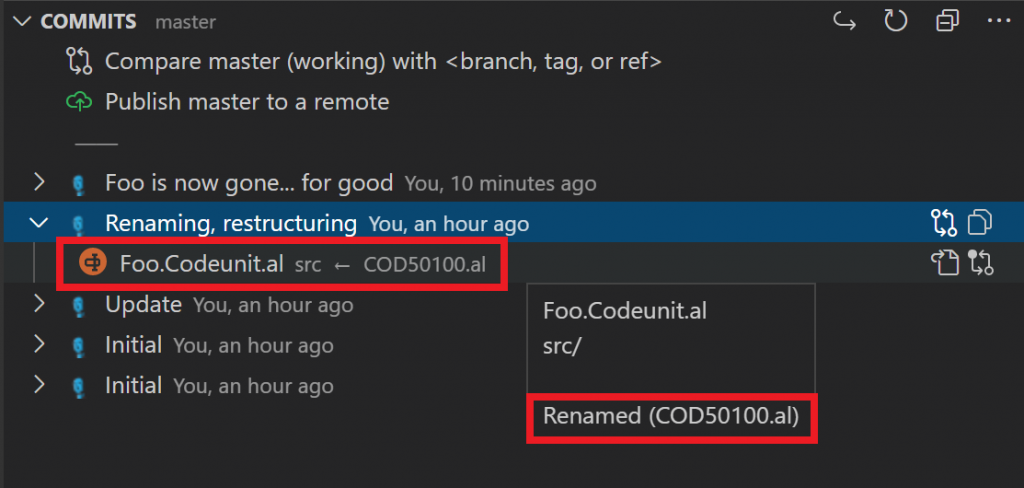The width and height of the screenshot is (1024, 488).
Task: Copy the Renaming, restructuring commit SHA icon
Action: (980, 223)
